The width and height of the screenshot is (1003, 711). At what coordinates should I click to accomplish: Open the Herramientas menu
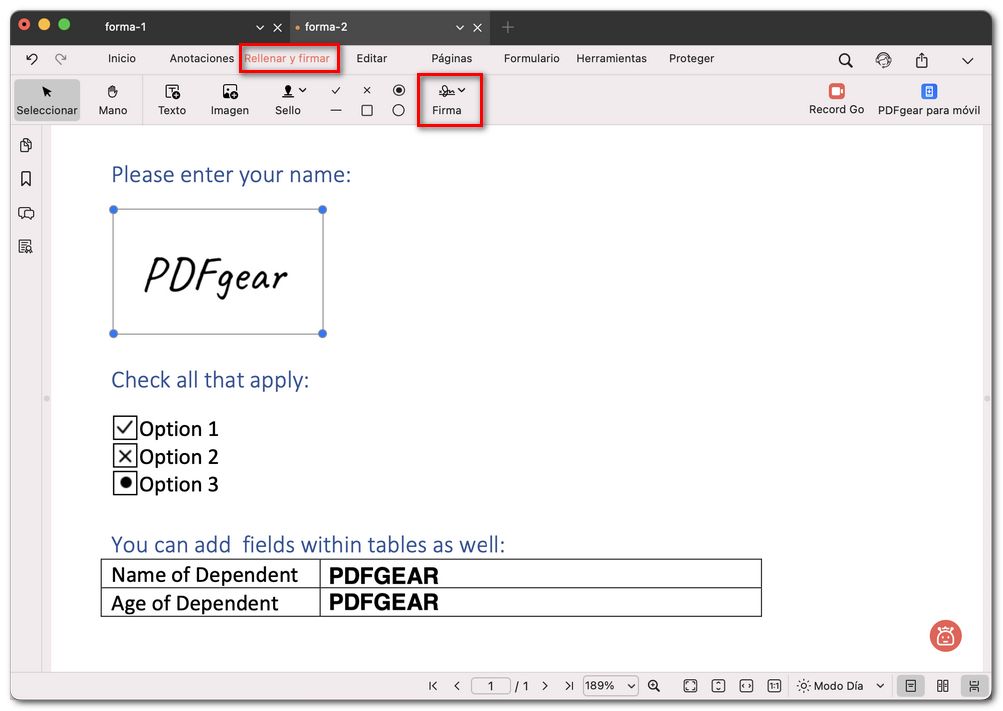(611, 59)
